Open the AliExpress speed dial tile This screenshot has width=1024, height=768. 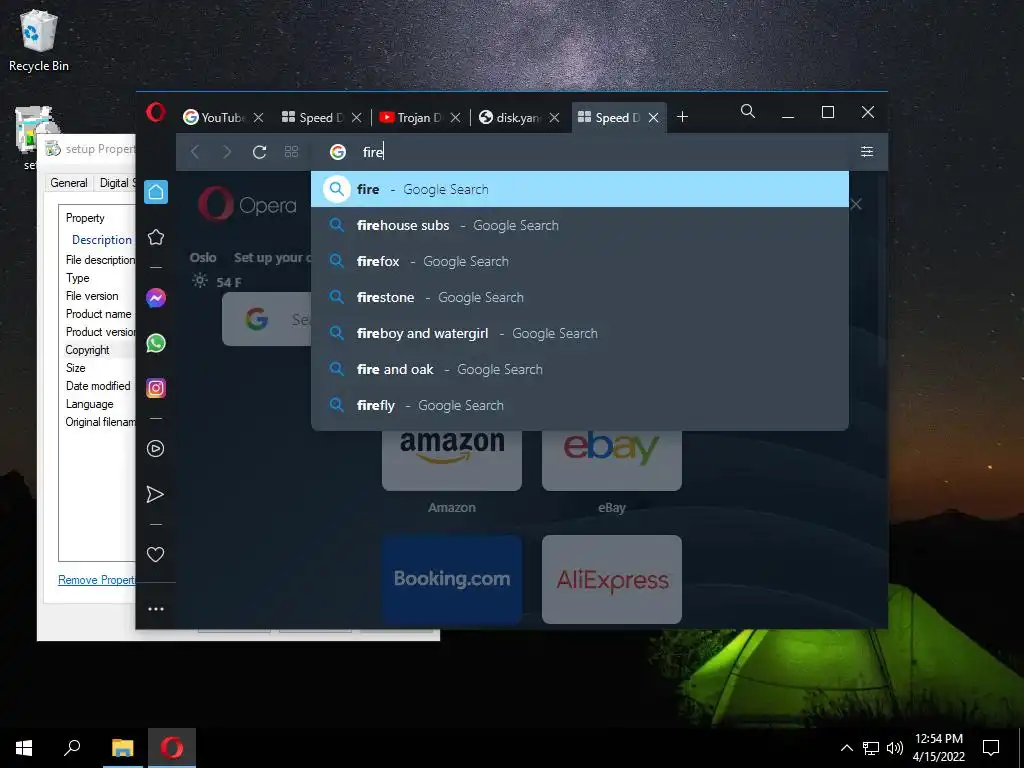click(612, 579)
